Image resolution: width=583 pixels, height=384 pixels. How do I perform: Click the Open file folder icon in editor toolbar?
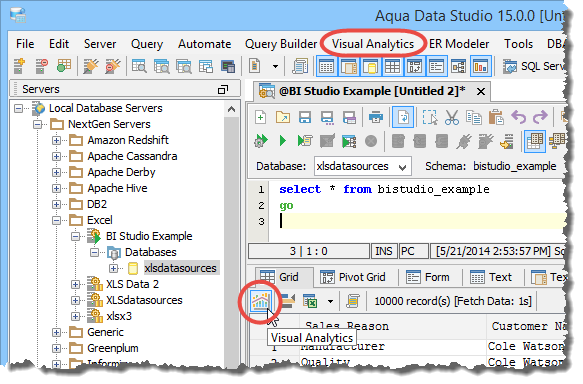283,117
